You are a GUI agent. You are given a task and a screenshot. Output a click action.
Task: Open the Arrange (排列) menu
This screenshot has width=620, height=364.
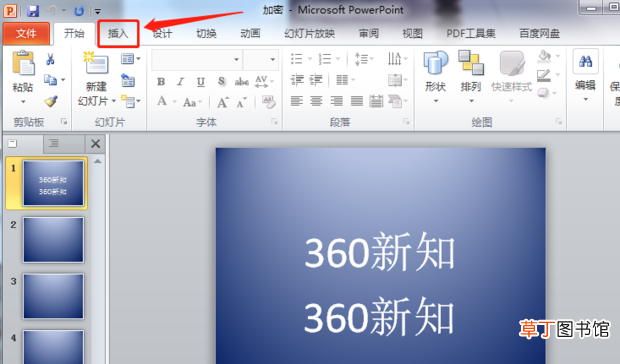(471, 76)
